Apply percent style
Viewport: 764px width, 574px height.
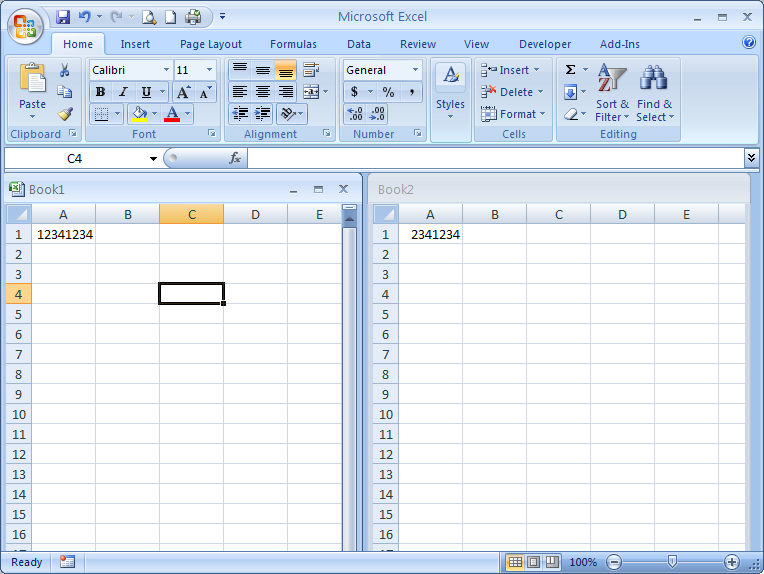tap(388, 92)
